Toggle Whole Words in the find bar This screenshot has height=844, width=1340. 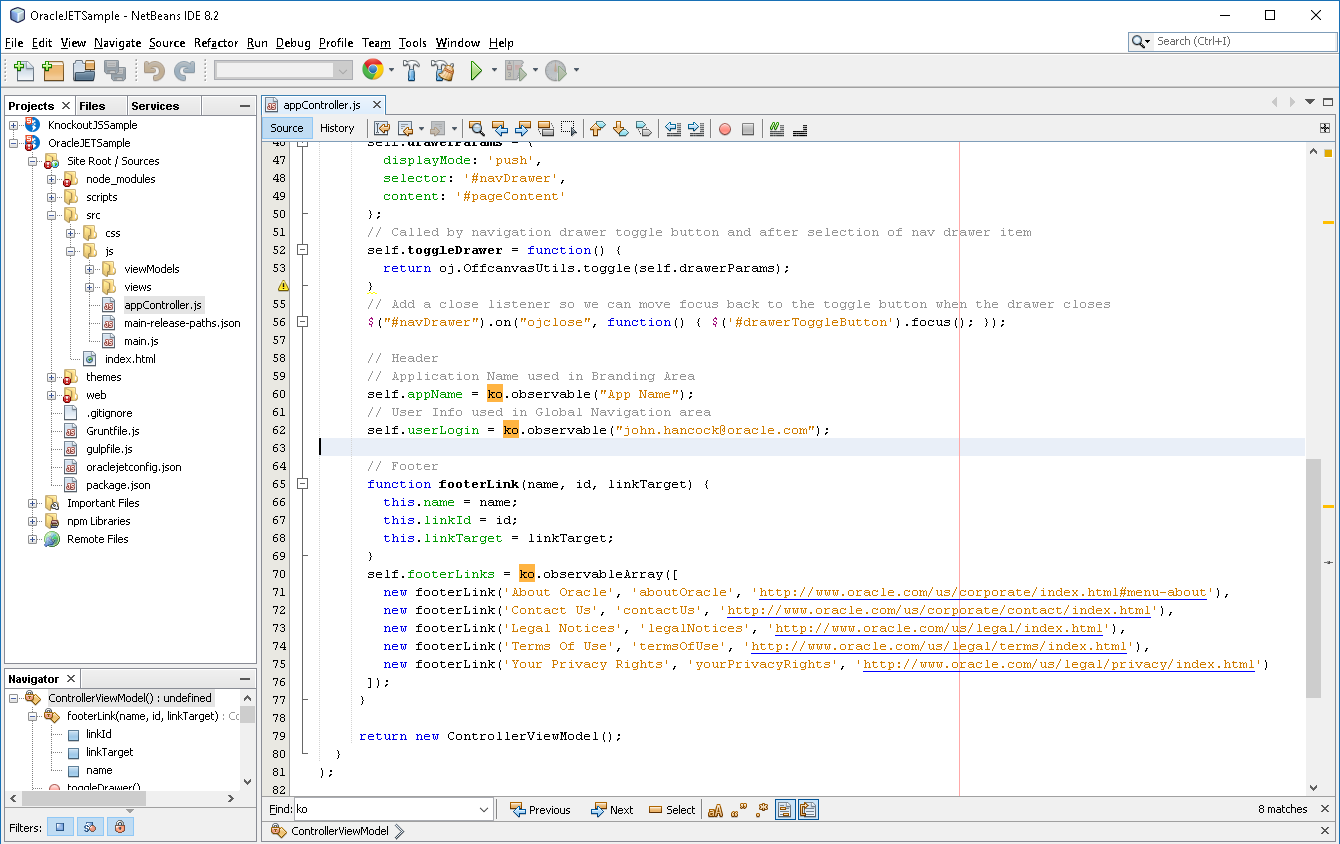click(739, 810)
